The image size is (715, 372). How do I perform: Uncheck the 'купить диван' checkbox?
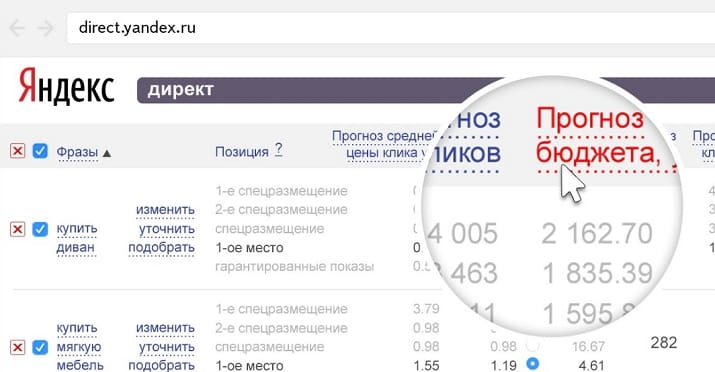(x=40, y=229)
